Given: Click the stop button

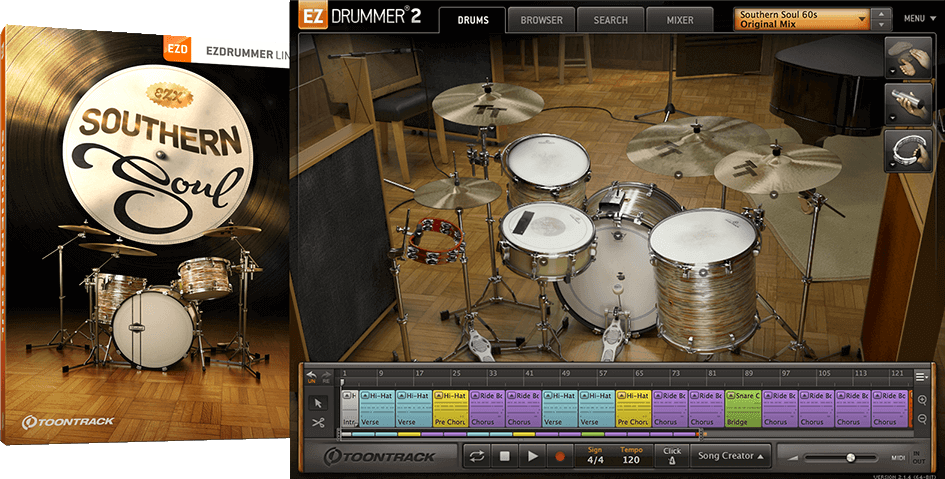Looking at the screenshot, I should point(504,457).
